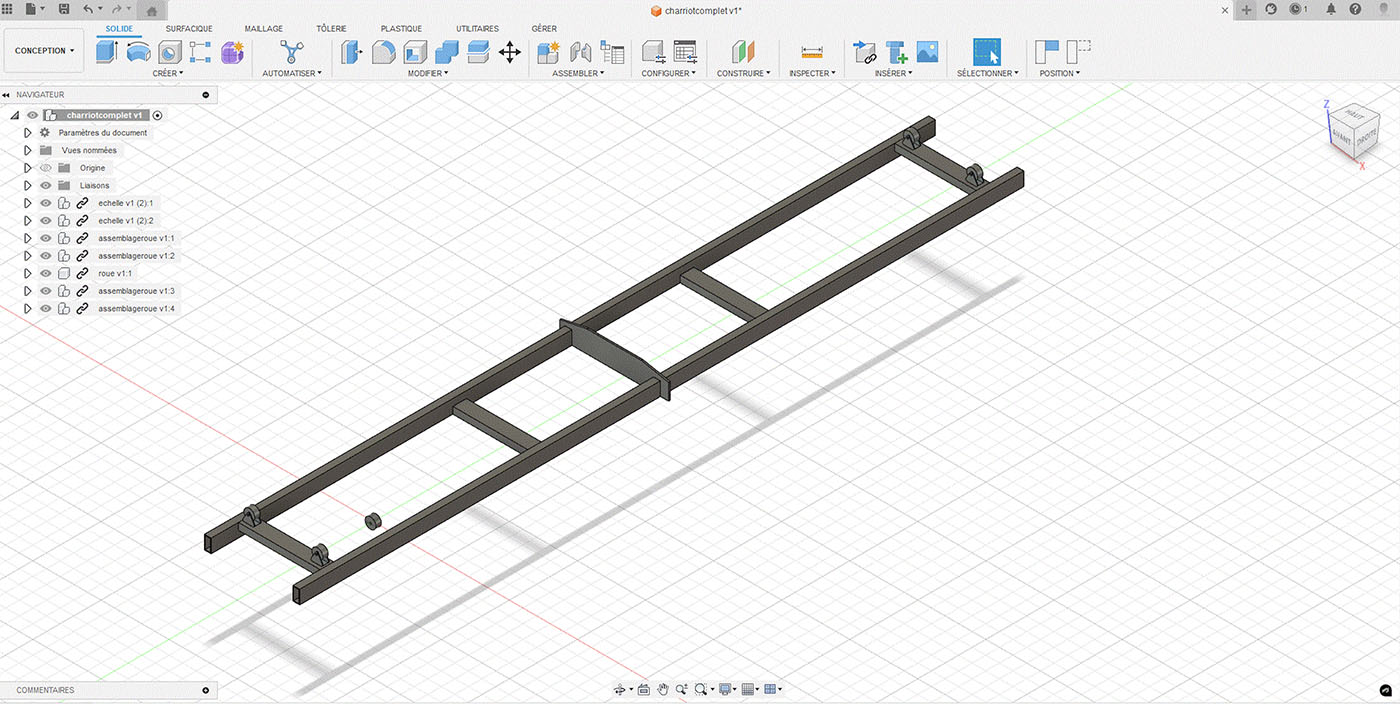1400x704 pixels.
Task: Click the Bill of Materials icon
Action: [x=612, y=52]
